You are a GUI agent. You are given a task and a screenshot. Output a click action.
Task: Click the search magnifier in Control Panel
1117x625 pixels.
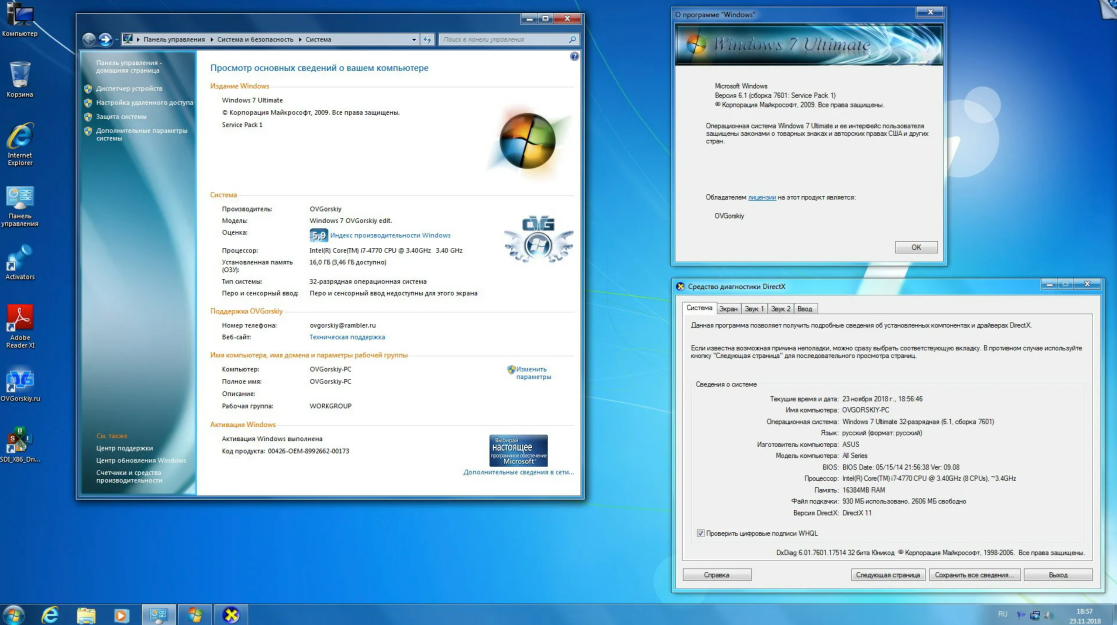pos(572,39)
